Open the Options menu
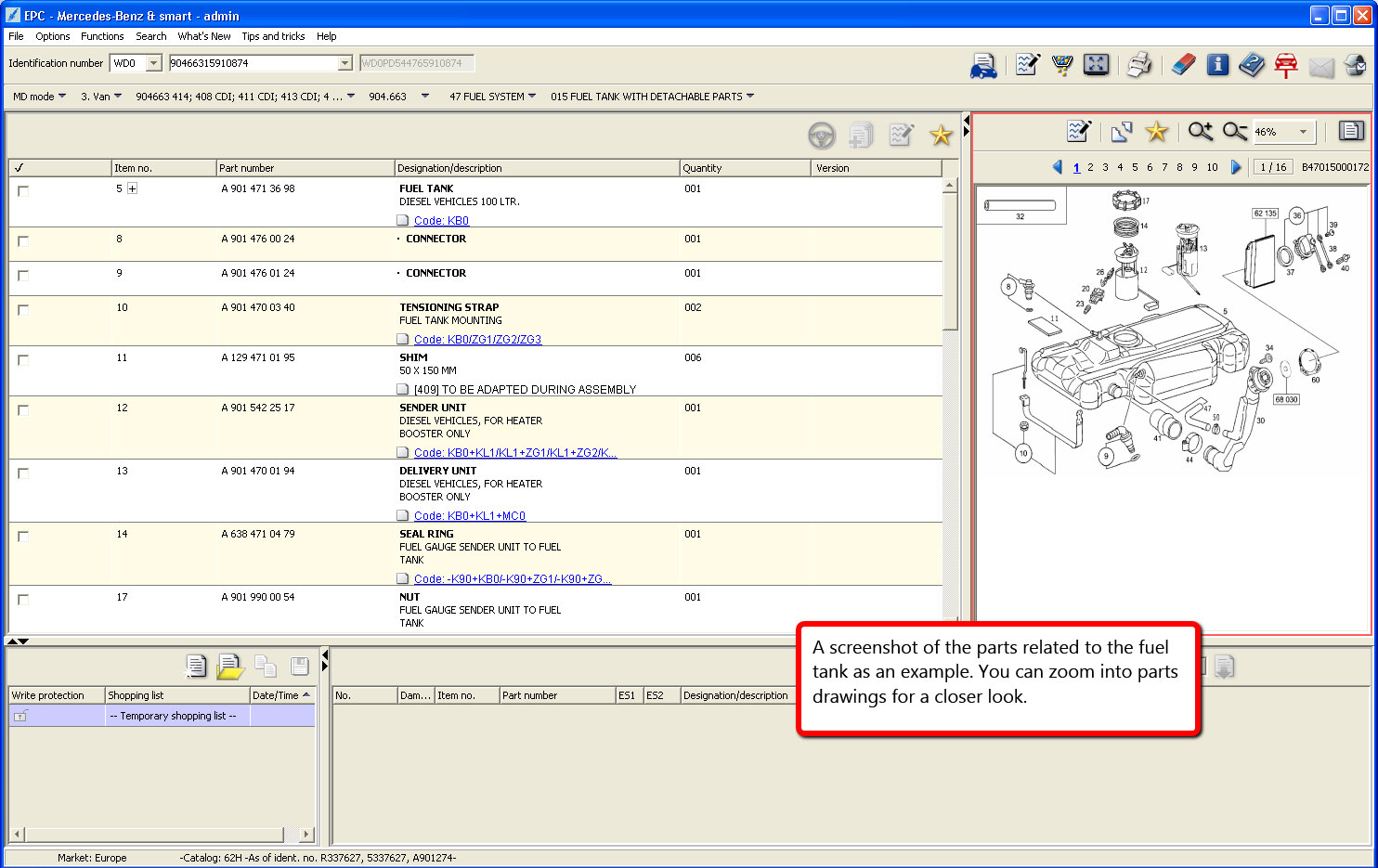Viewport: 1378px width, 868px height. [53, 36]
